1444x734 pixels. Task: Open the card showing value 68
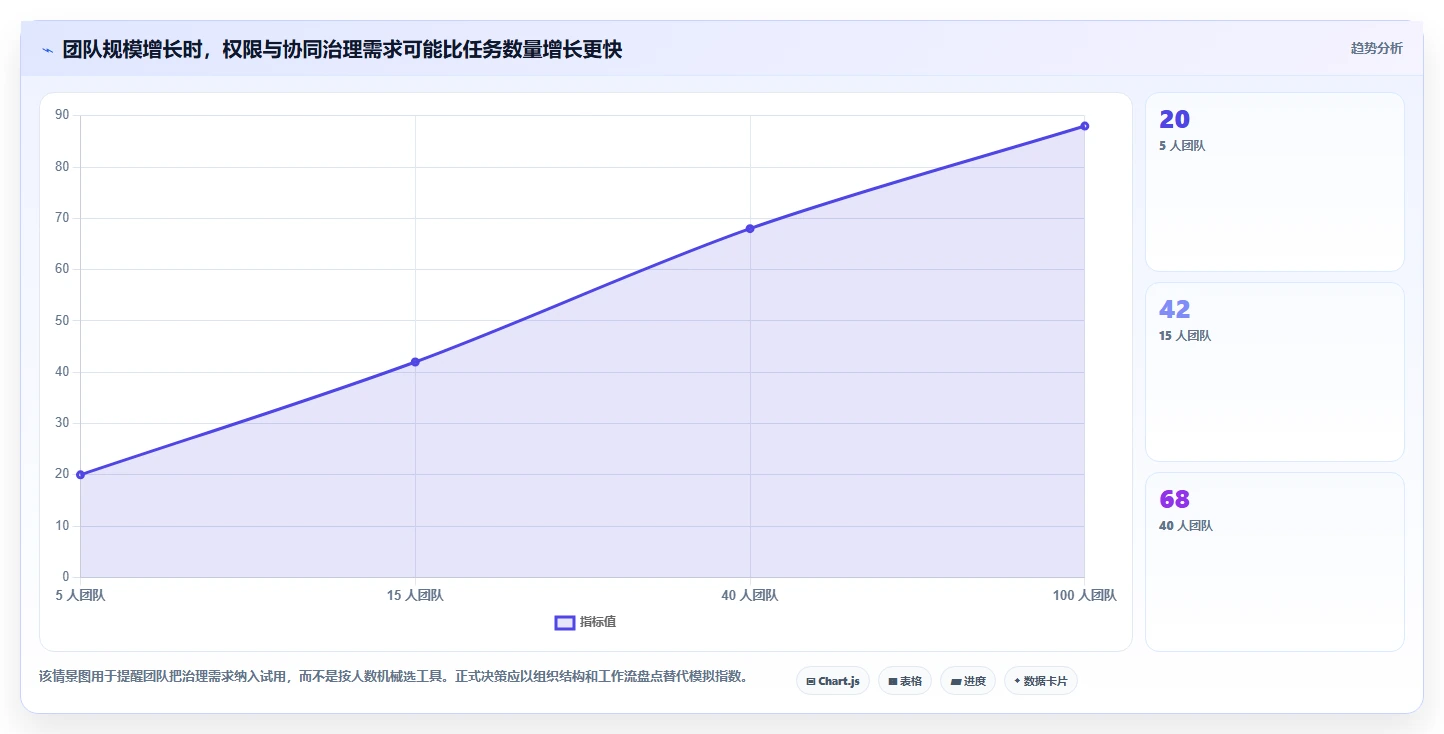click(x=1274, y=562)
